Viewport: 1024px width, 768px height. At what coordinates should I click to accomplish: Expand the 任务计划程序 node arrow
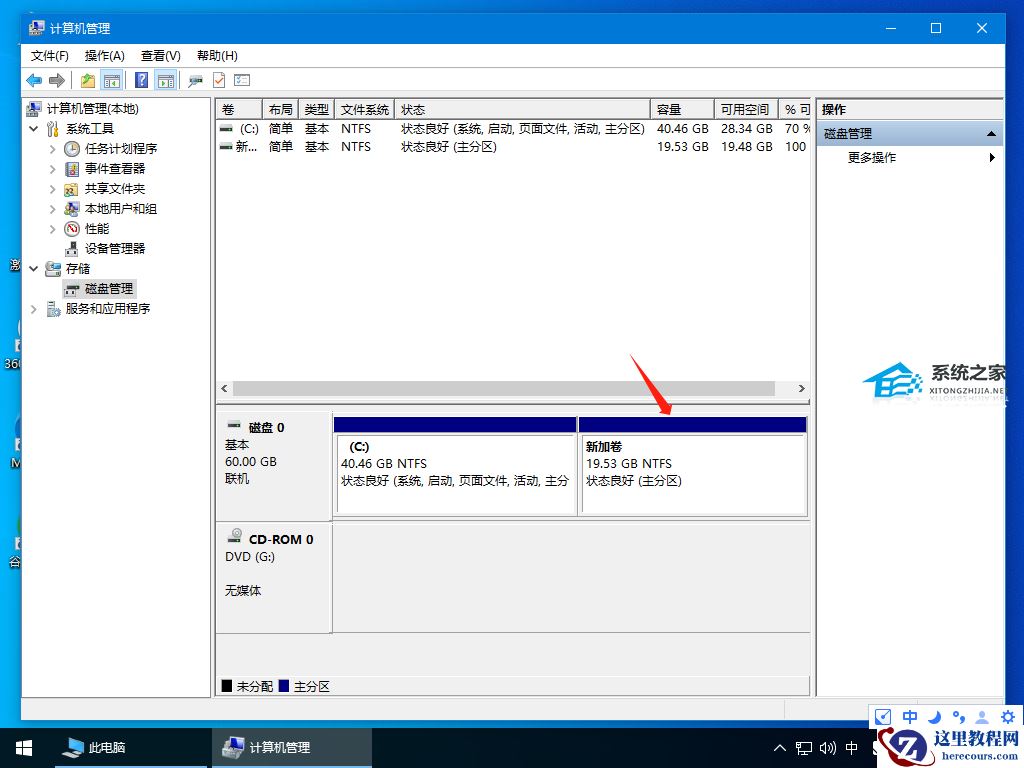[52, 149]
